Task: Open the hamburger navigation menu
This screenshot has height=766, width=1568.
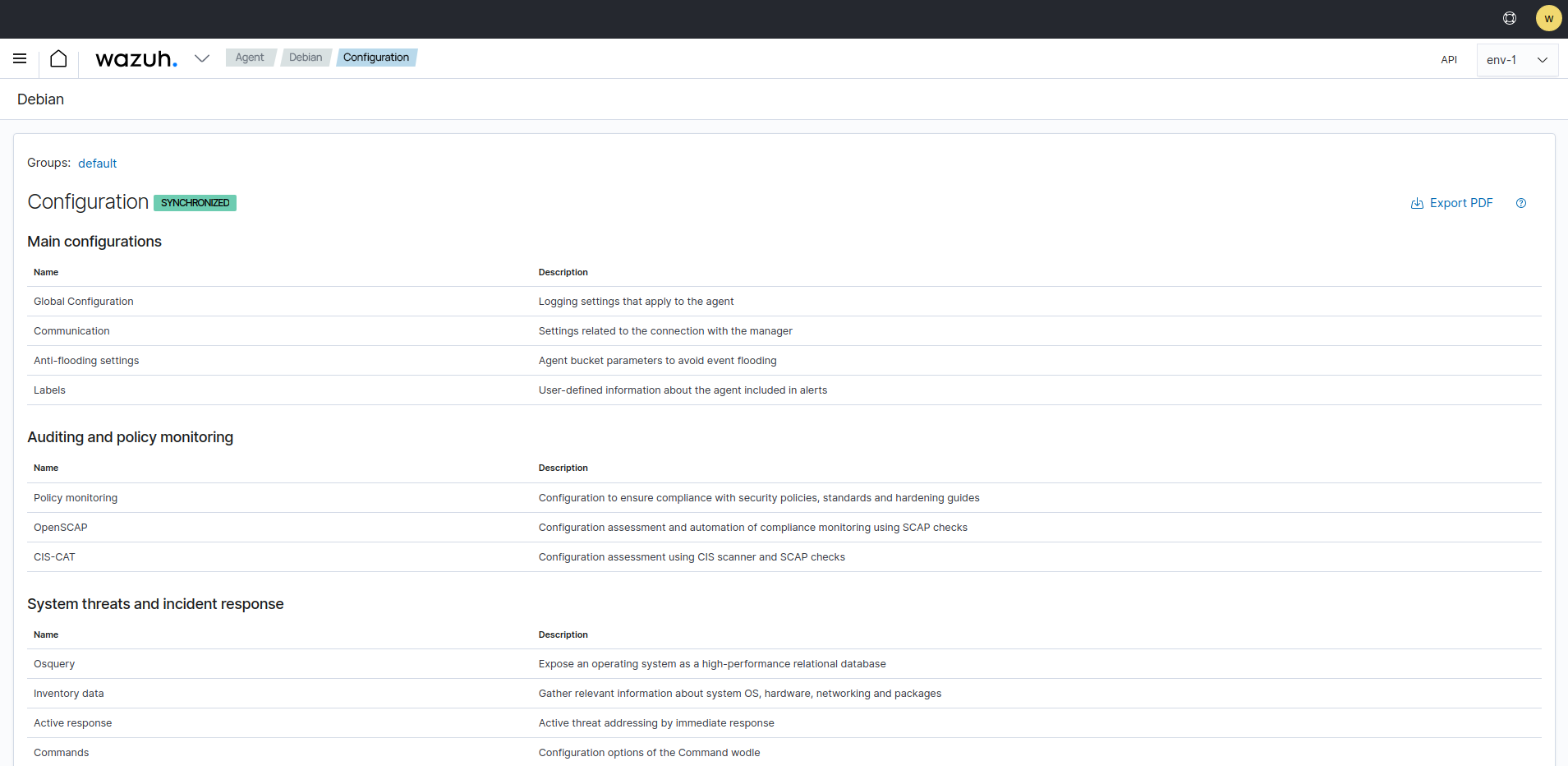Action: click(x=20, y=58)
